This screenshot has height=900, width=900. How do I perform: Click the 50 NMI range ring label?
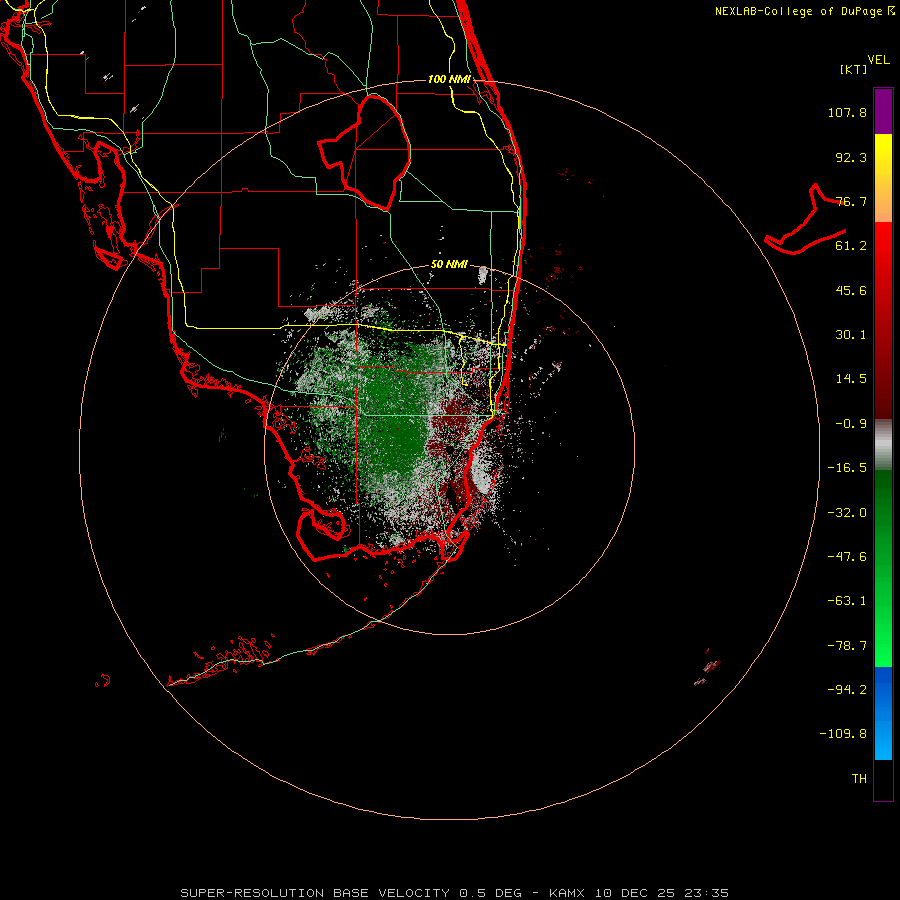[449, 264]
